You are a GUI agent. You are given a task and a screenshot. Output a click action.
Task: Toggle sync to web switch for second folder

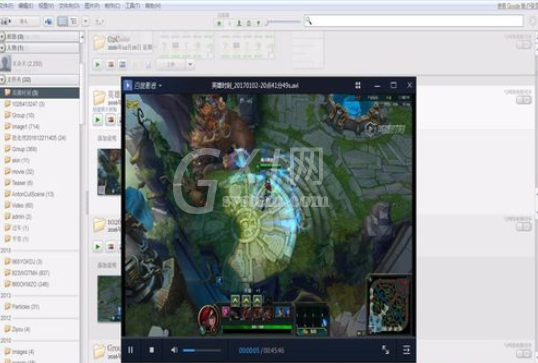click(524, 100)
